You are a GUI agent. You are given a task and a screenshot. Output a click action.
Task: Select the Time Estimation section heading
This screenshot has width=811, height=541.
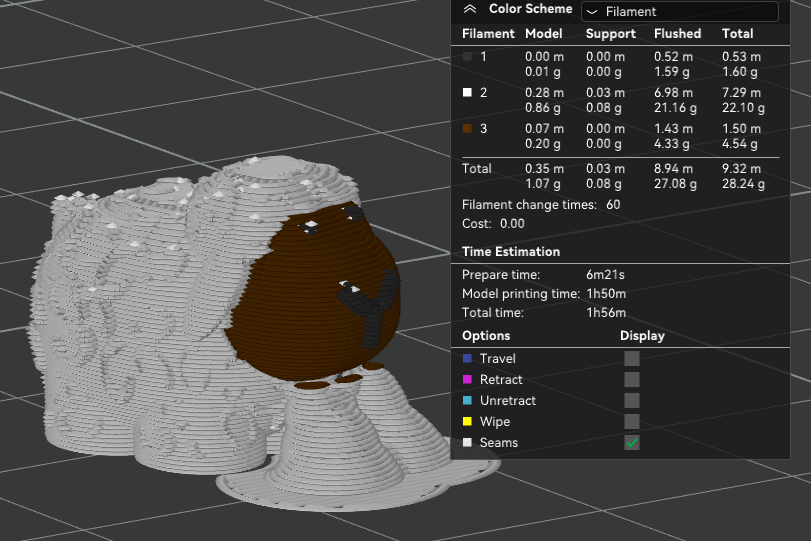coord(511,252)
